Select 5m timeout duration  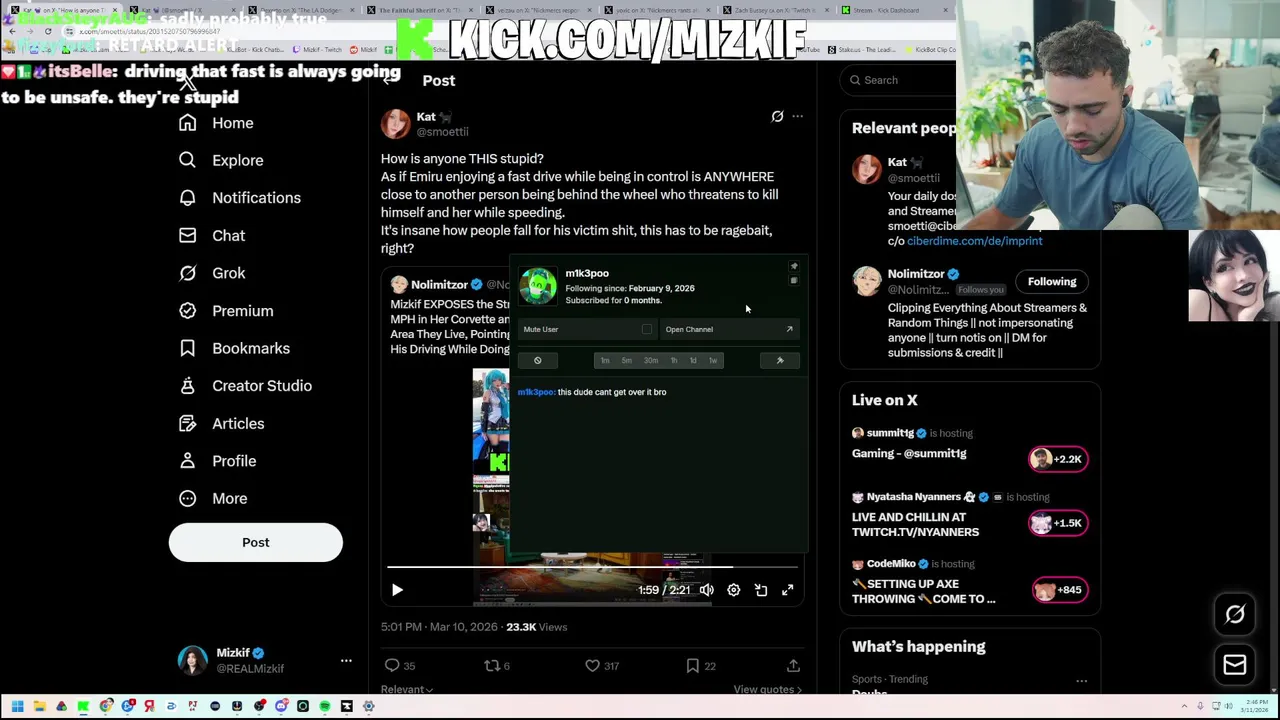point(626,360)
